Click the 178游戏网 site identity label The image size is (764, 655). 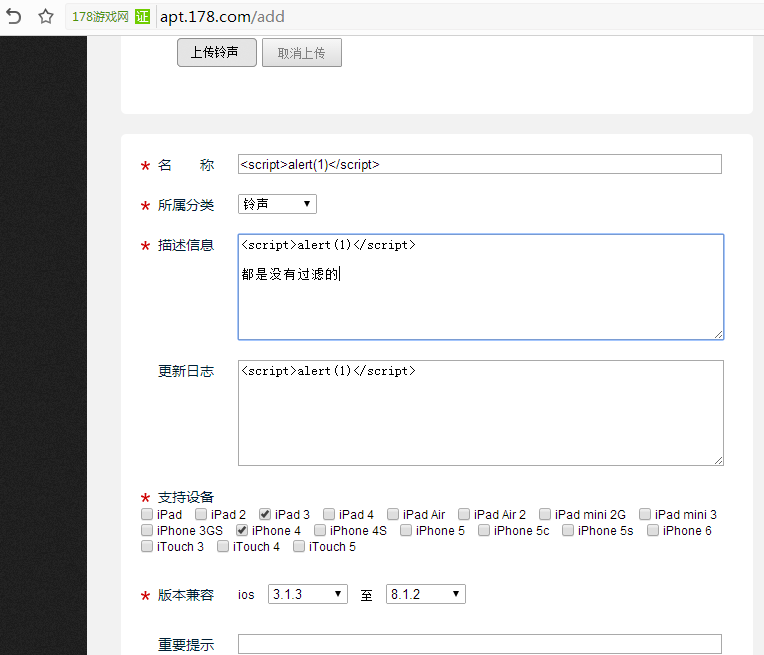(x=100, y=17)
